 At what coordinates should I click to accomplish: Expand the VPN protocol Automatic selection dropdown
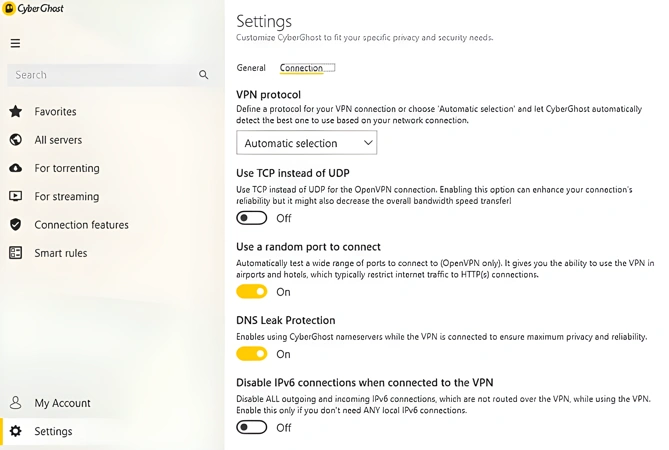click(x=306, y=143)
